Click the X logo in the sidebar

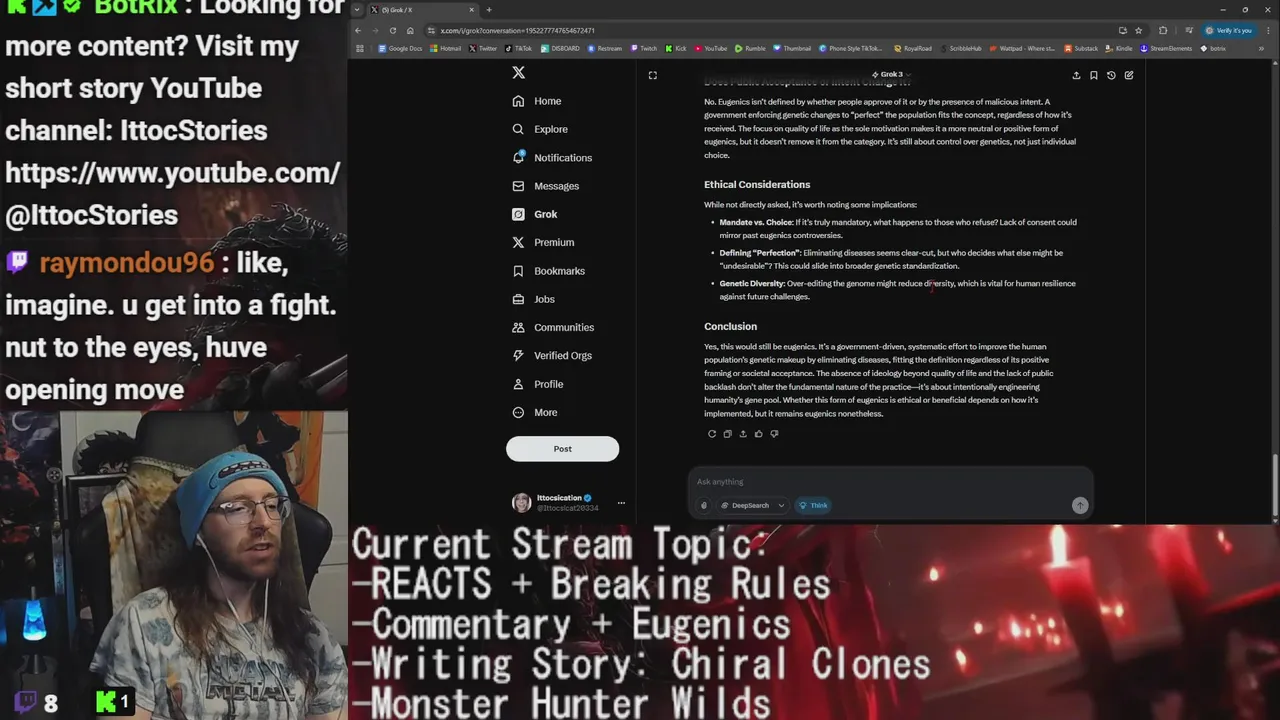pyautogui.click(x=518, y=73)
